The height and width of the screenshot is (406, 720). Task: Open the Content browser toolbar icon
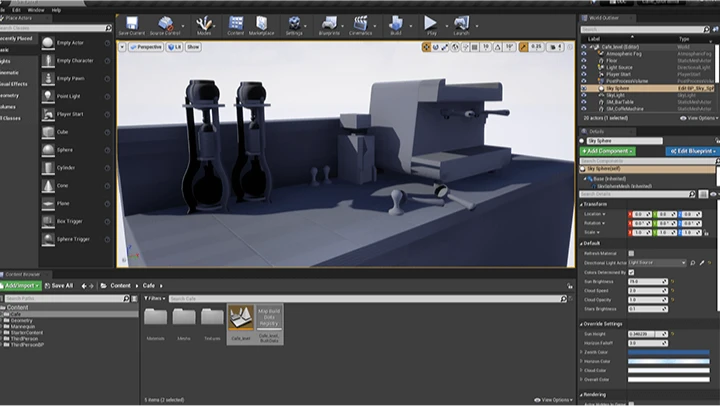(x=236, y=25)
